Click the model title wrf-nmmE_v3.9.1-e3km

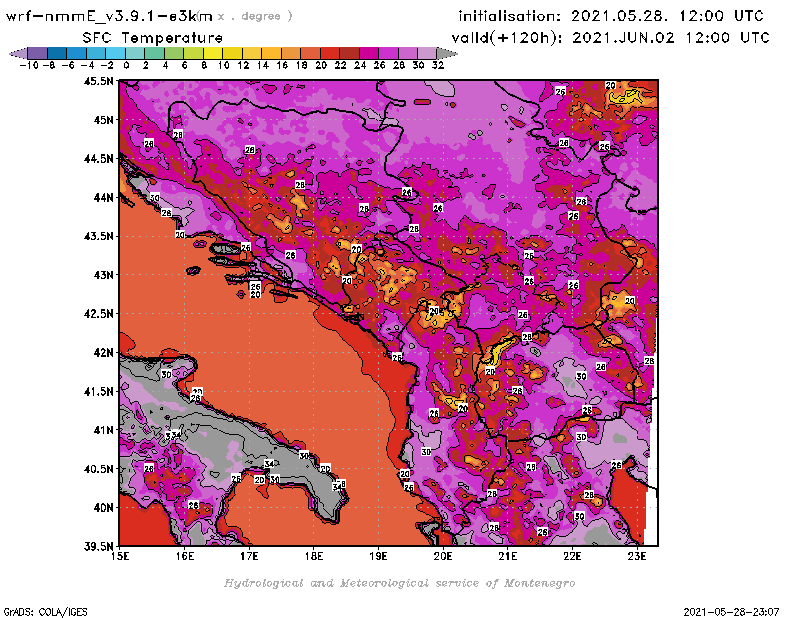109,16
